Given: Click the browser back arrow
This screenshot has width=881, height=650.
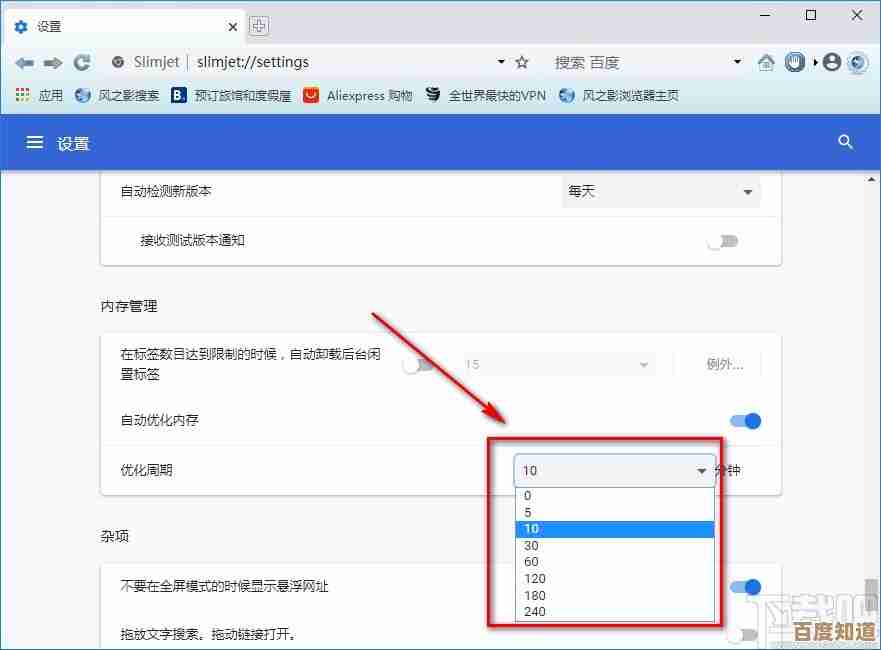Looking at the screenshot, I should 24,62.
